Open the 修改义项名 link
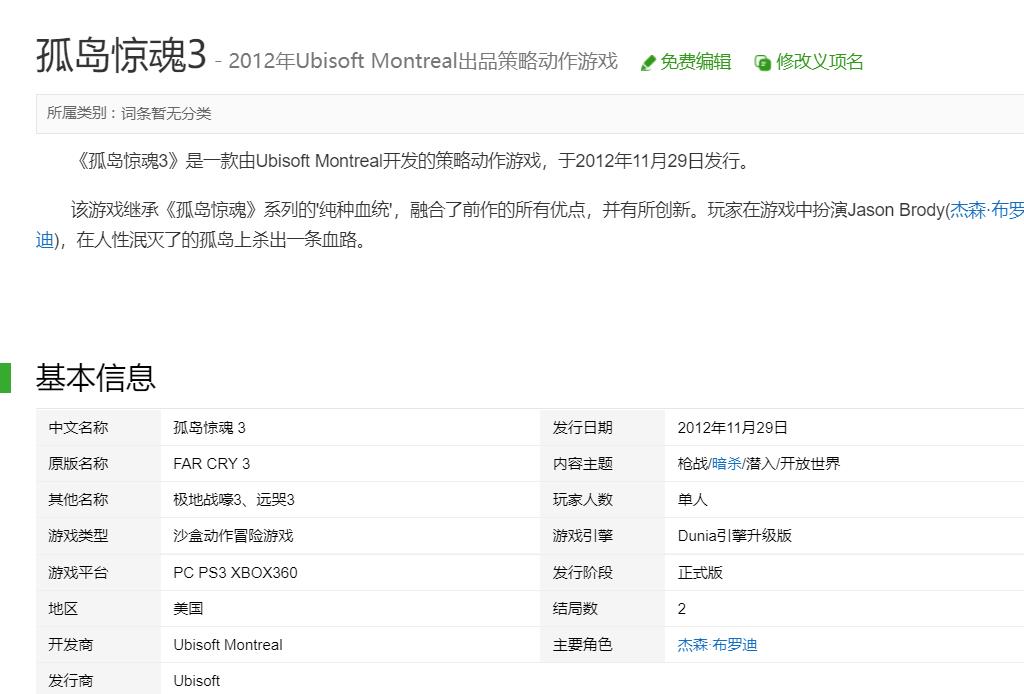 click(x=820, y=62)
